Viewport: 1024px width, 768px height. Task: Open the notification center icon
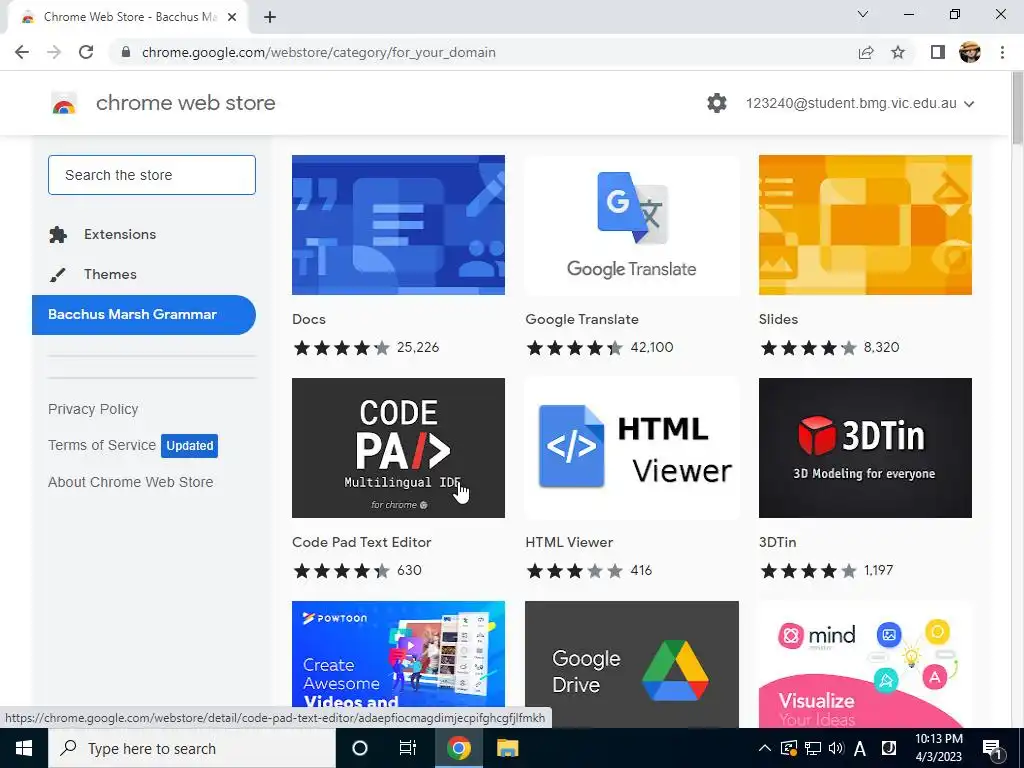pos(993,749)
